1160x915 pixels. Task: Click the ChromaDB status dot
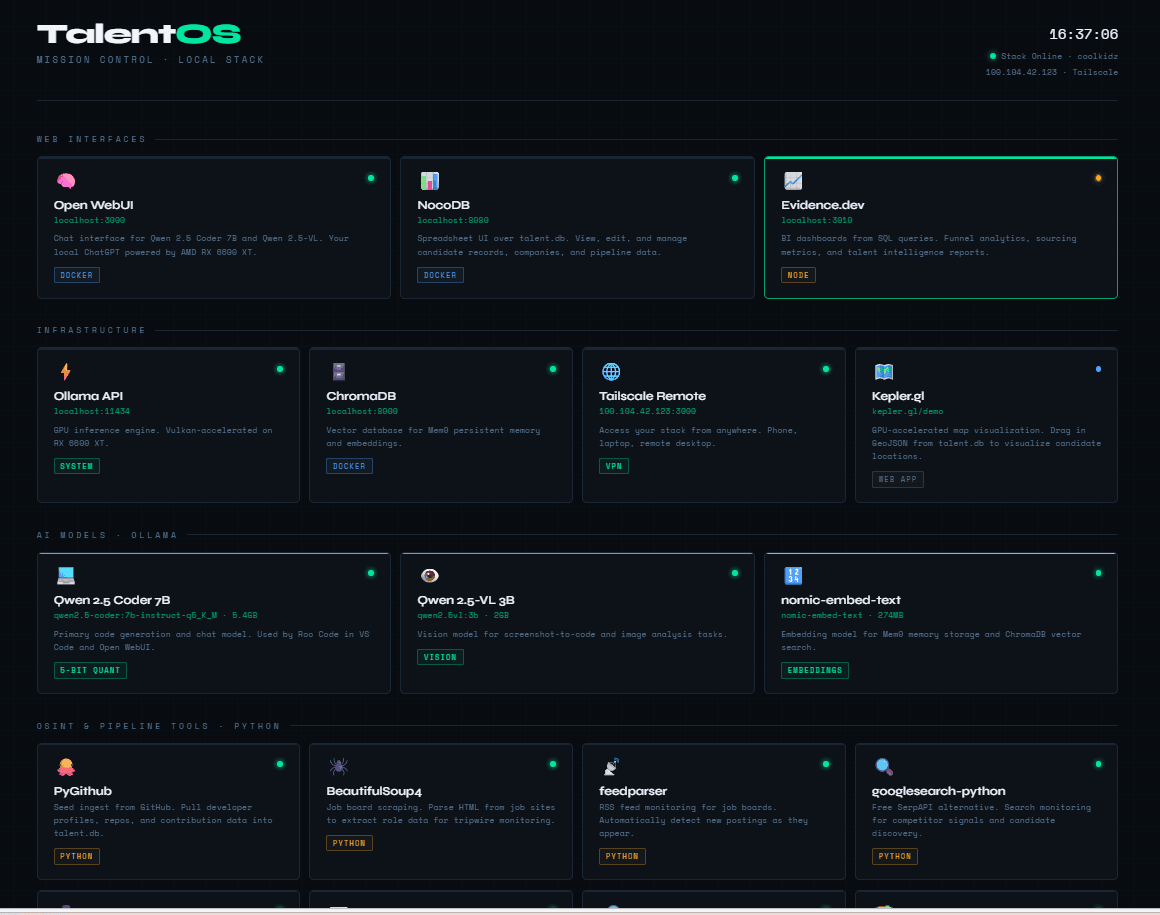point(553,369)
